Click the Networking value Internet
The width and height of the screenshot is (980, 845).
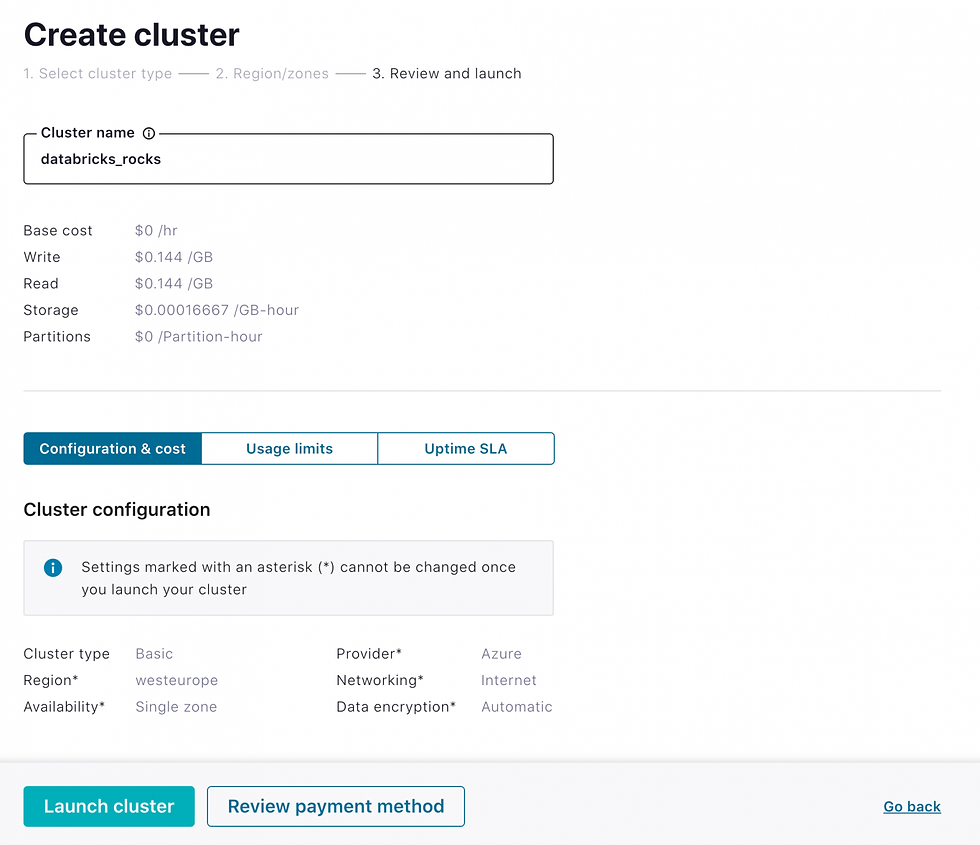(x=509, y=680)
